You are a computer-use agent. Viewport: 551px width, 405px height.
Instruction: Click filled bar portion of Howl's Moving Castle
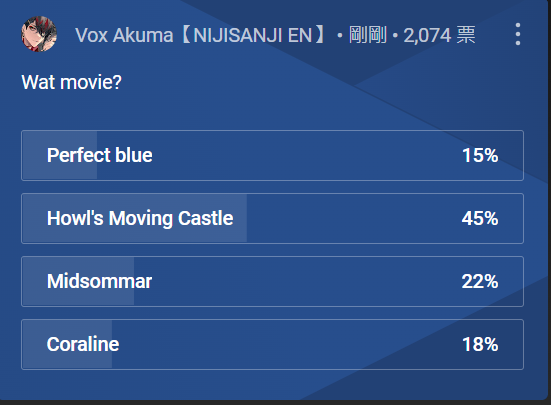click(x=135, y=218)
